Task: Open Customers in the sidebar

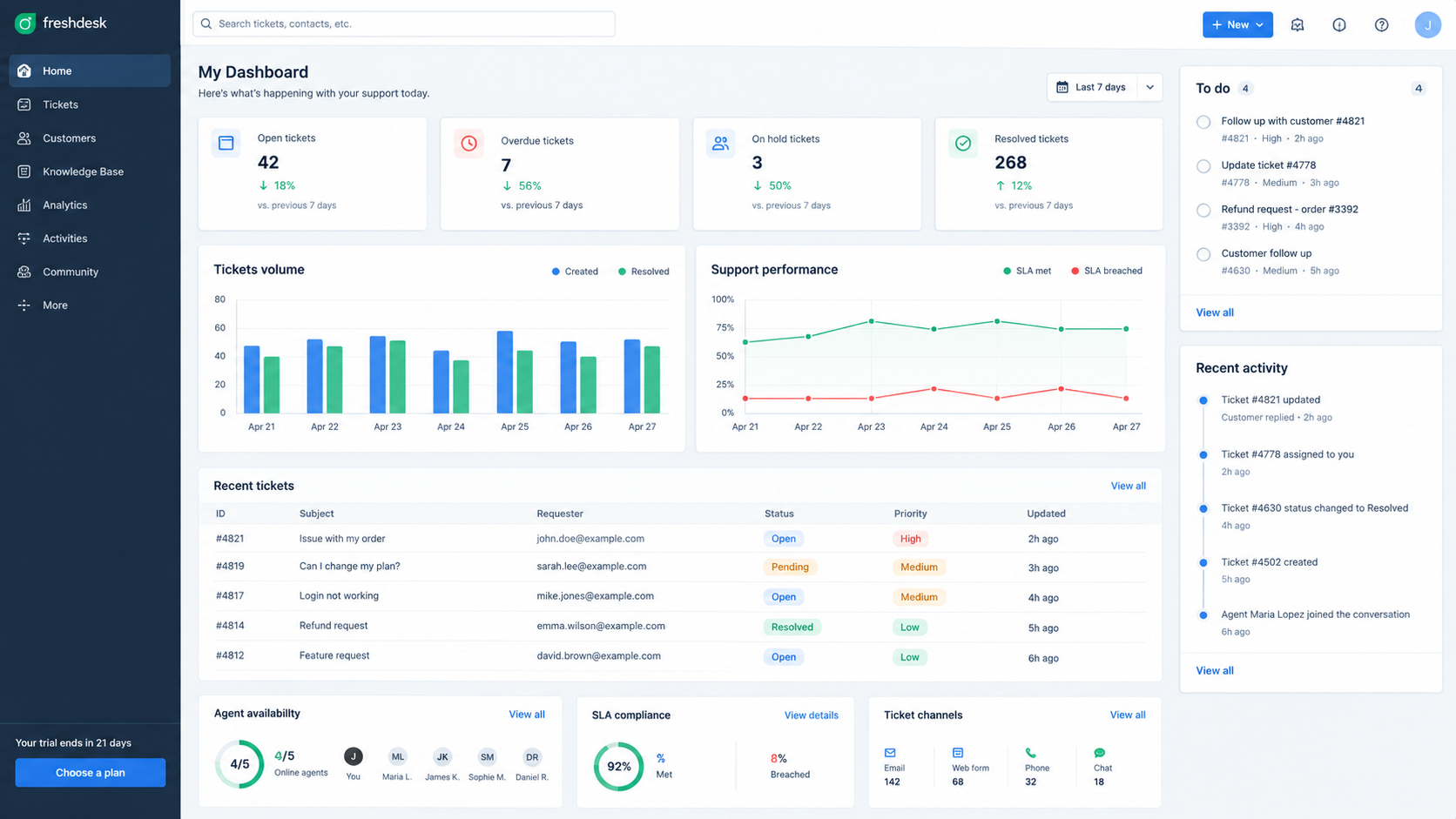Action: [90, 138]
